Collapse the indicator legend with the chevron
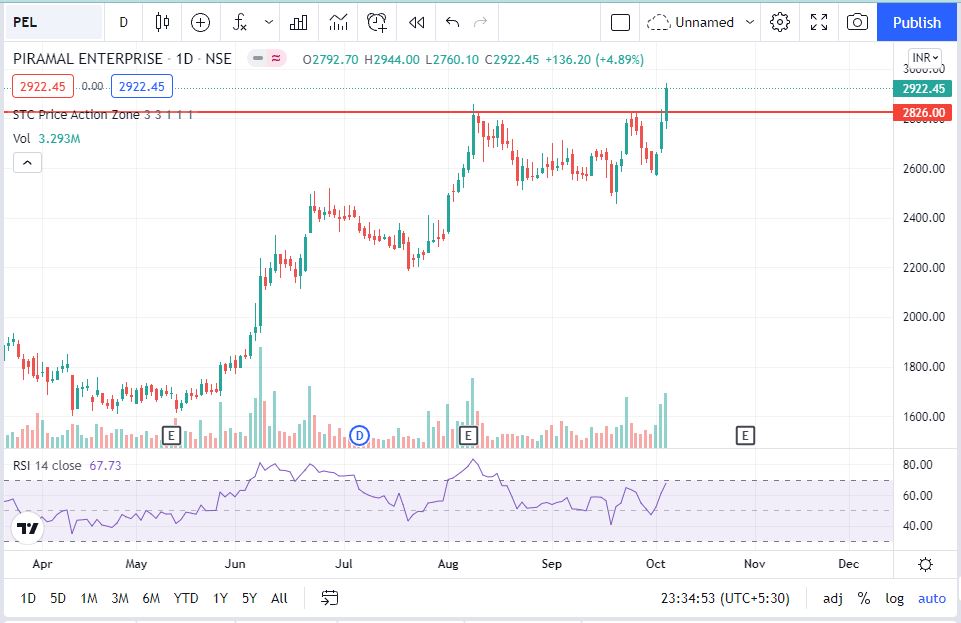Viewport: 961px width, 623px height. click(x=27, y=163)
